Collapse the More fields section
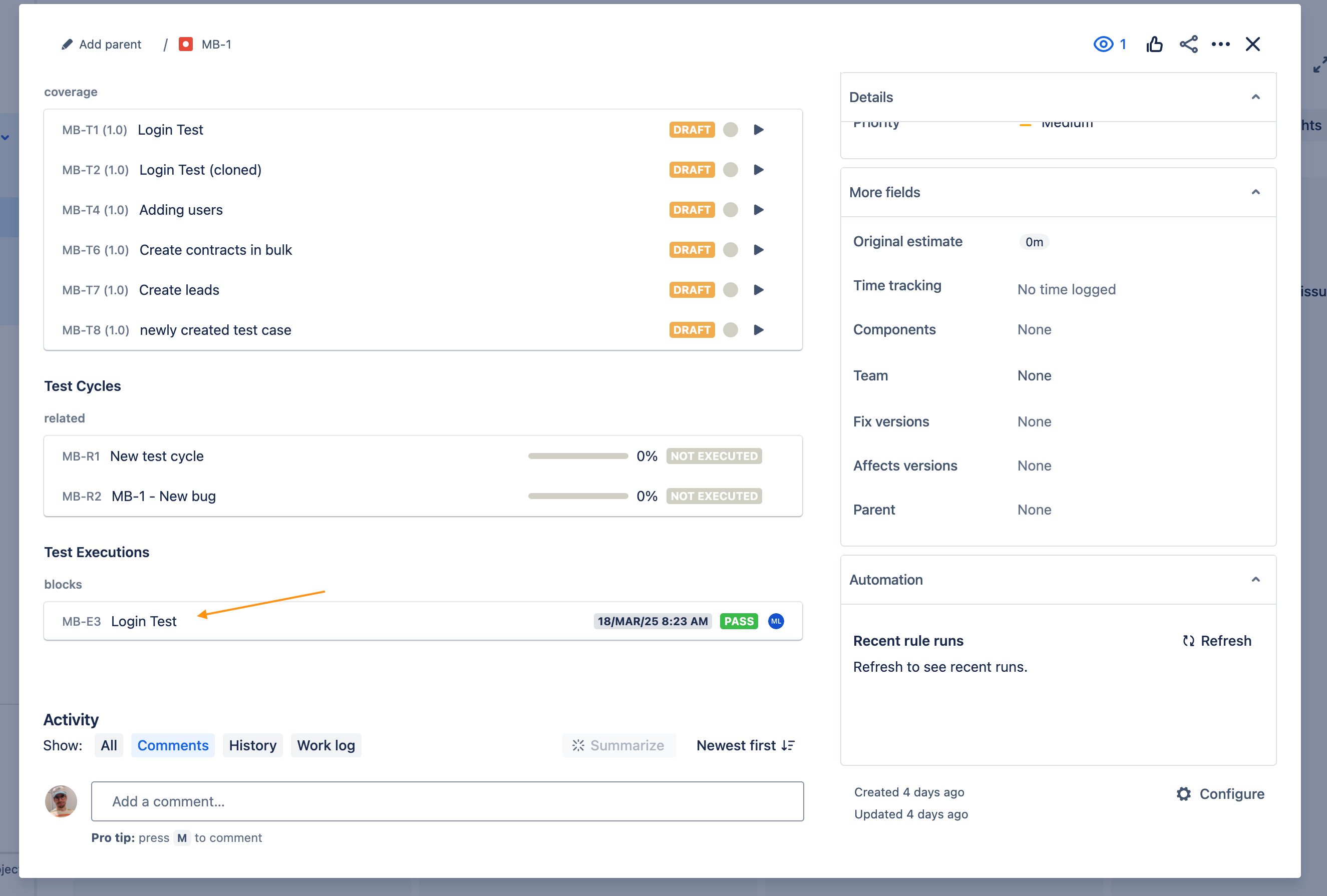Screen dimensions: 1327x896 pyautogui.click(x=1255, y=192)
